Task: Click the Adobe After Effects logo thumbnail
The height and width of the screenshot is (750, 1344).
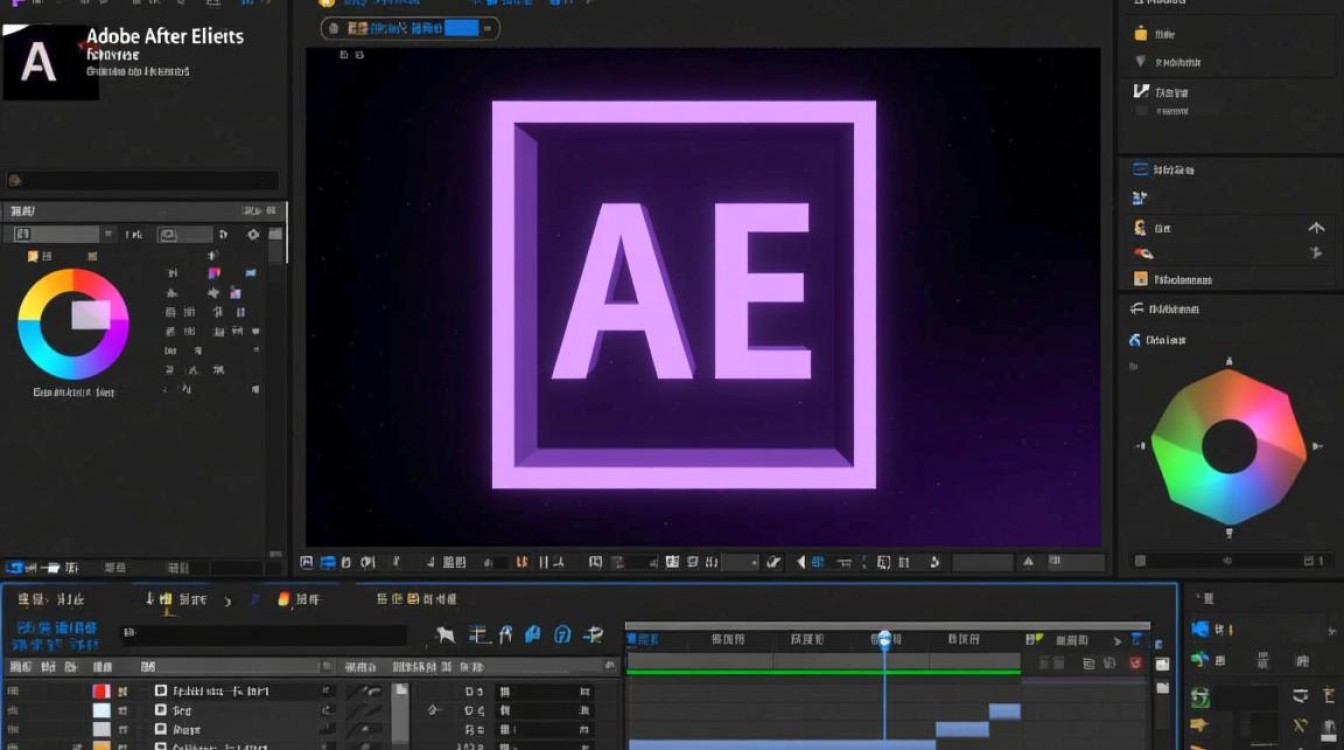Action: 50,62
